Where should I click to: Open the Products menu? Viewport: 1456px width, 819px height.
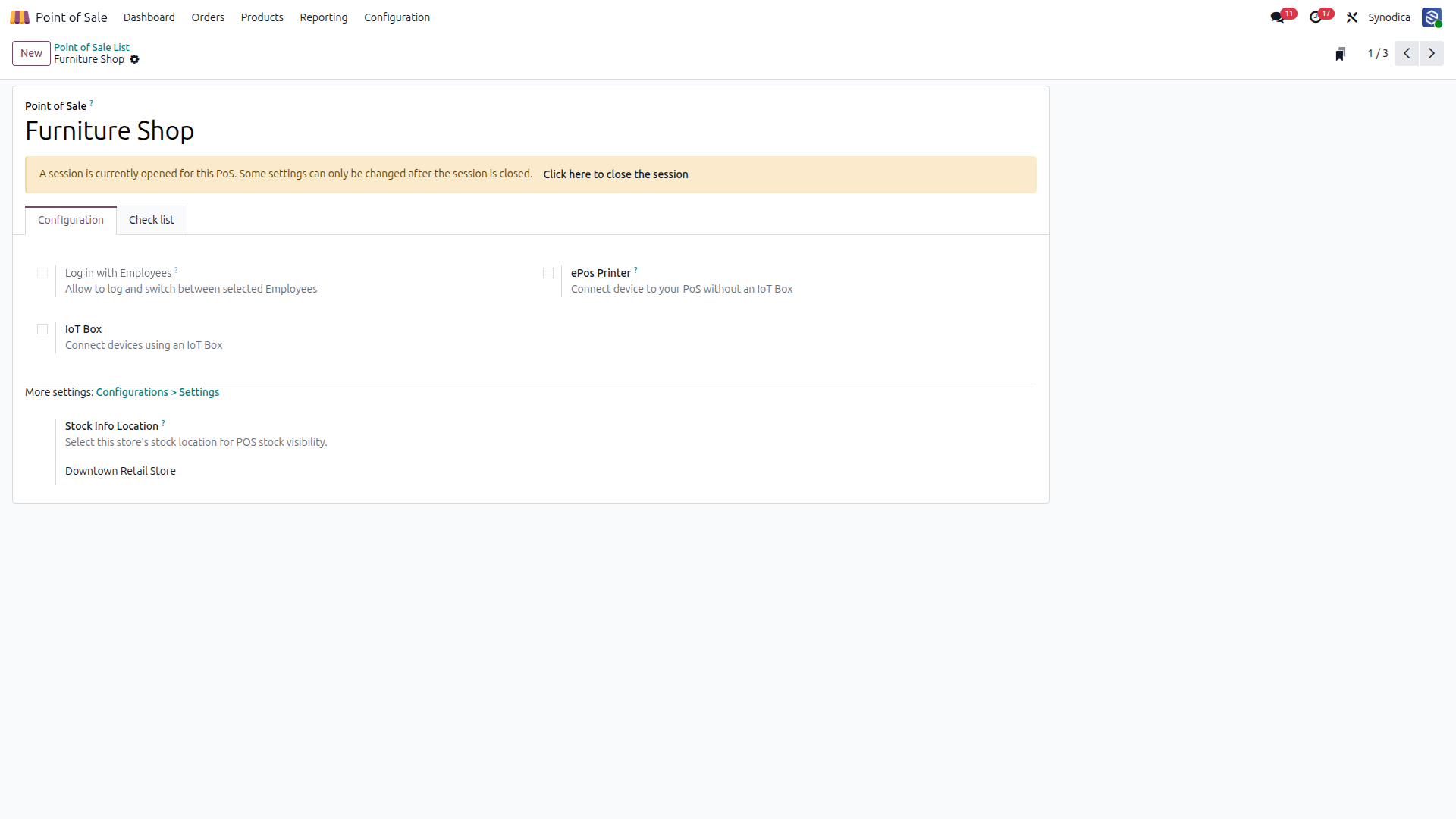tap(262, 17)
